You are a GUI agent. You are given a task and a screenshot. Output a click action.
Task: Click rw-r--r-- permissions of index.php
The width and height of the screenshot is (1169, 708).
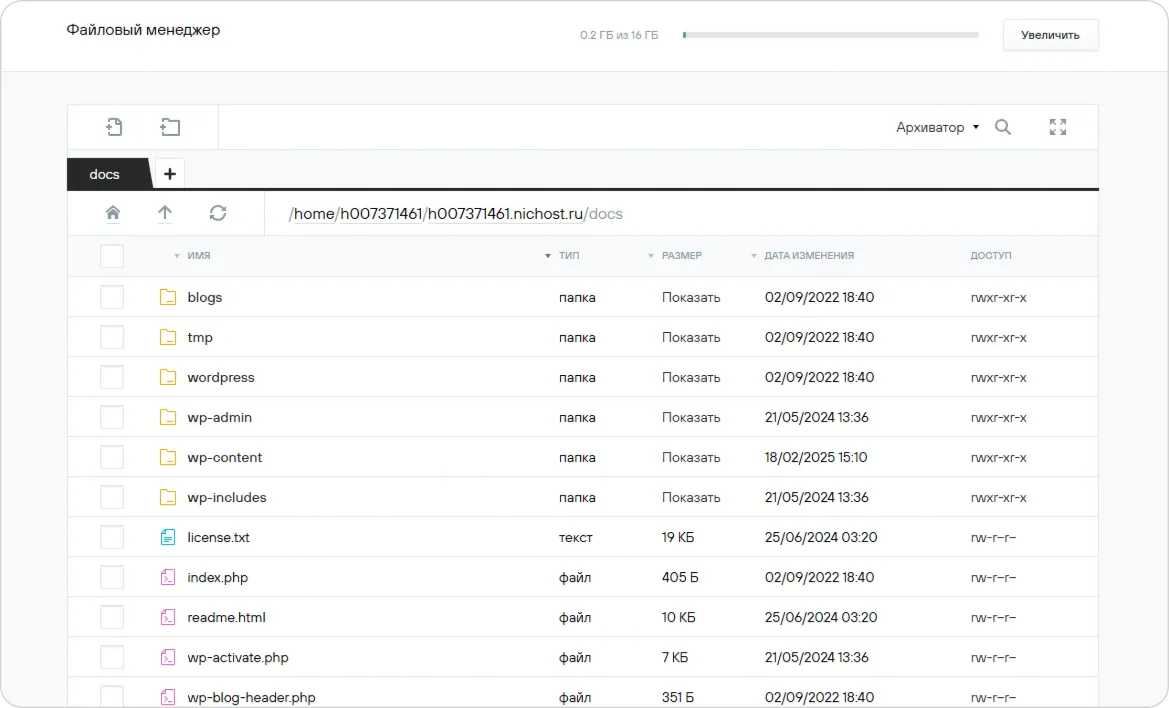993,578
